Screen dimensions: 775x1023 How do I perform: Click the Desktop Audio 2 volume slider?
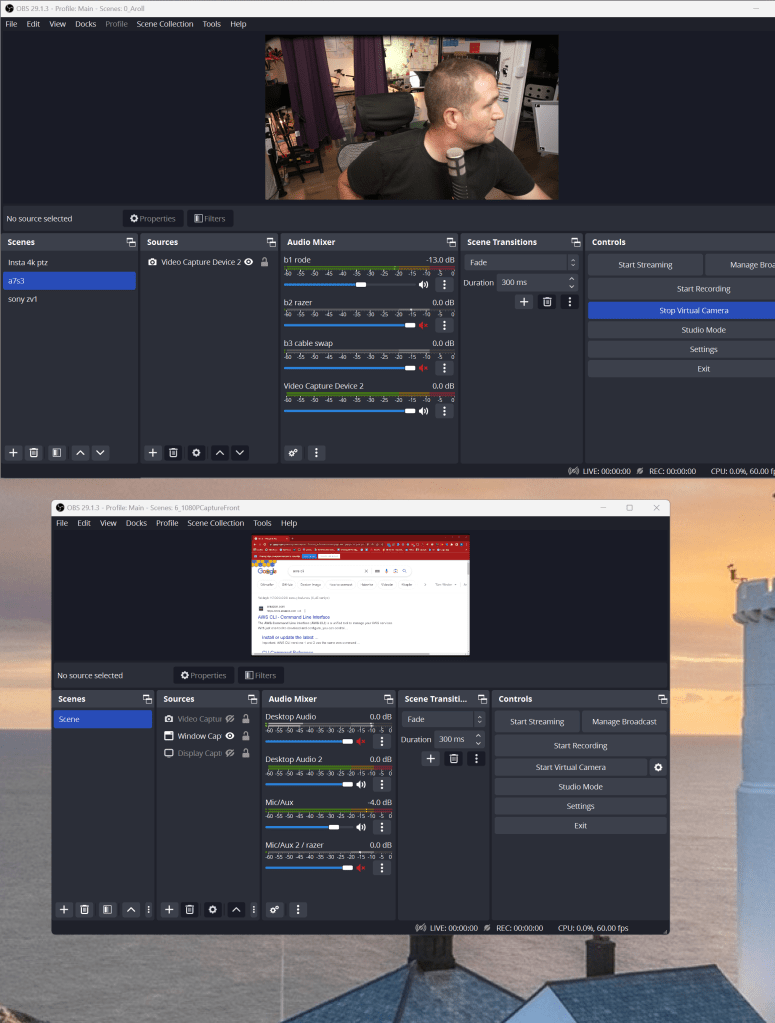[309, 784]
